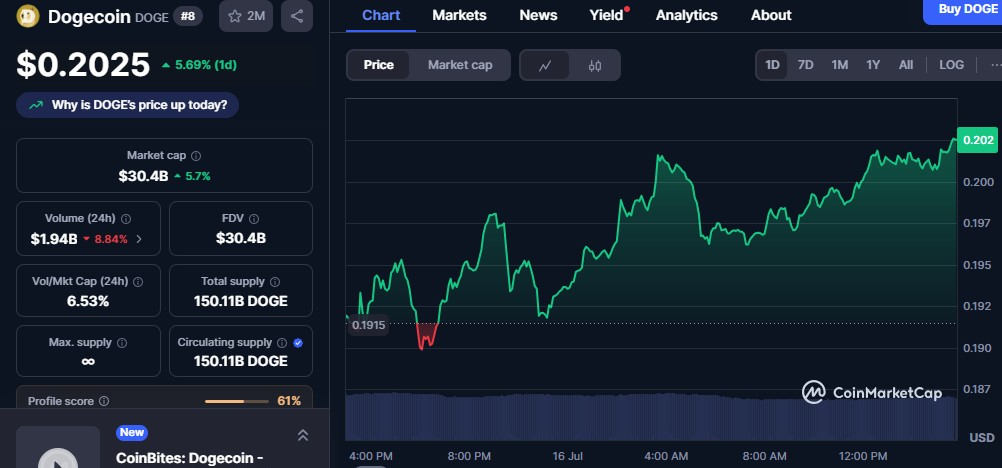The width and height of the screenshot is (1002, 468).
Task: Show info tooltip for FDV
Action: (x=254, y=219)
